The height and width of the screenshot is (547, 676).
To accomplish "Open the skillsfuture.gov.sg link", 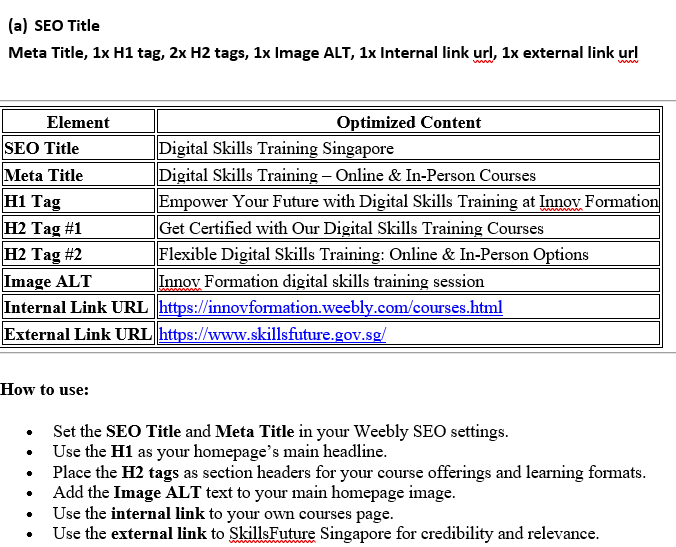I will [272, 334].
